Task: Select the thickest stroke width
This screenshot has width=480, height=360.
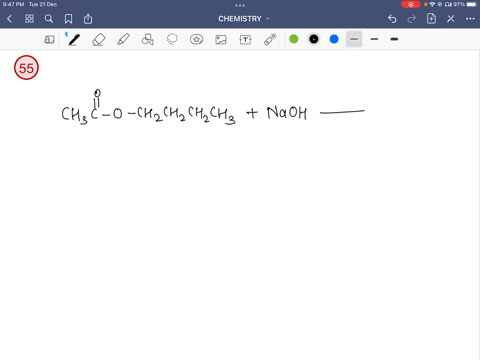Action: [x=394, y=39]
